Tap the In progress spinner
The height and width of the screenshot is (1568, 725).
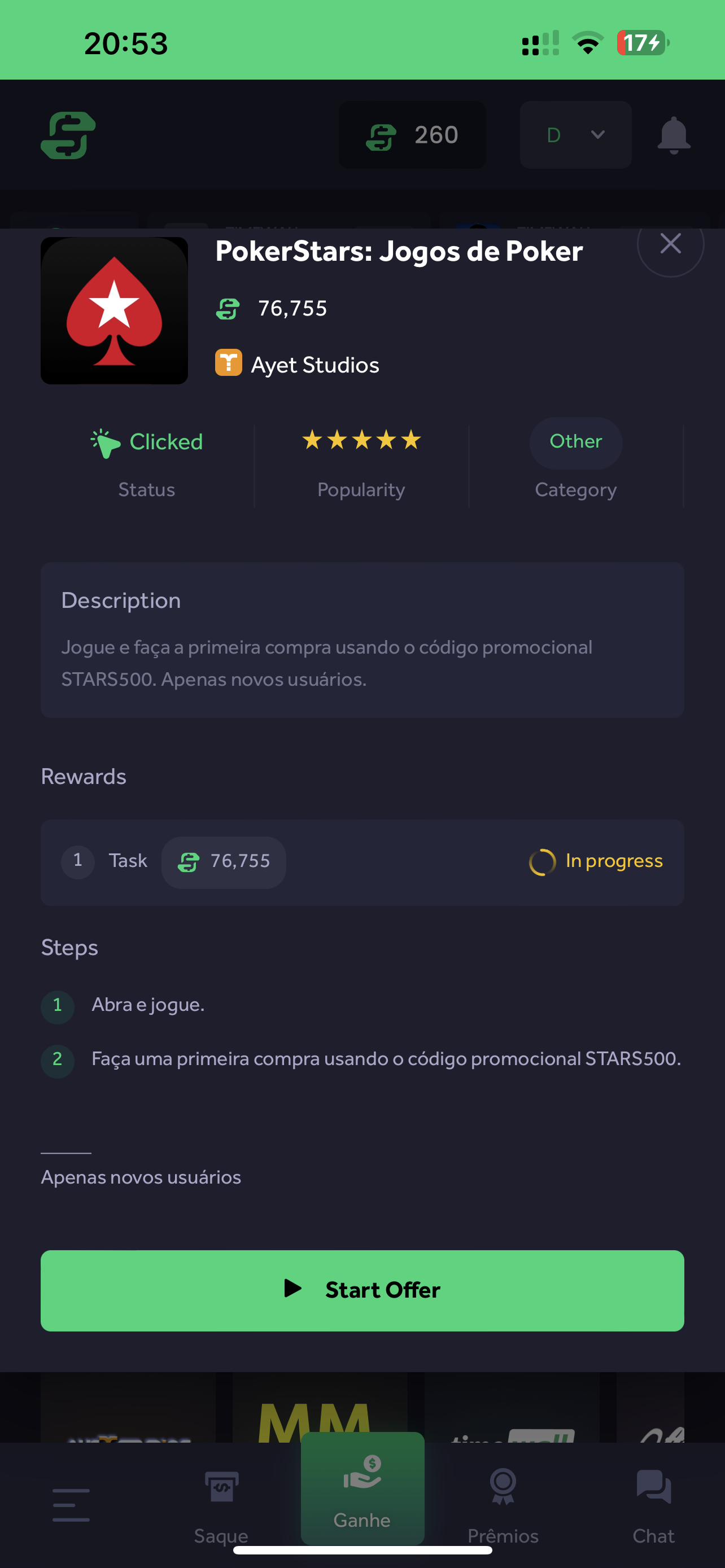coord(541,862)
